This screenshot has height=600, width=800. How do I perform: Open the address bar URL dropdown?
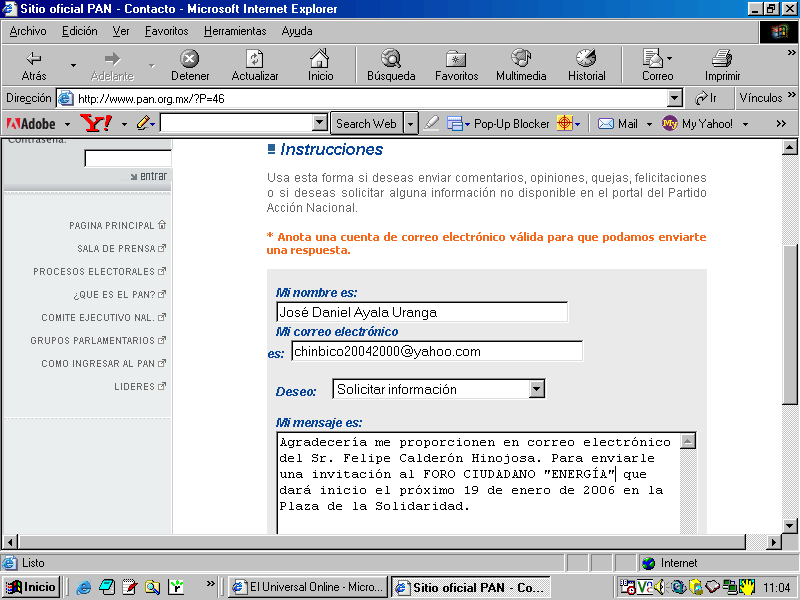coord(674,98)
